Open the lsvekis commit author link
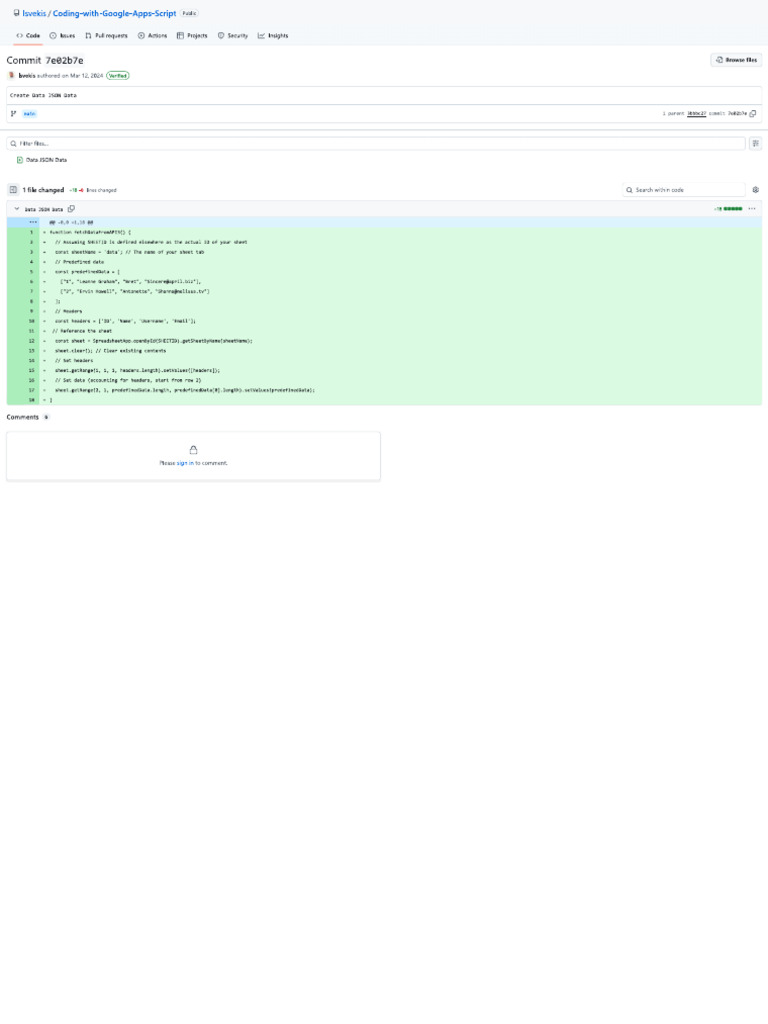 27,76
